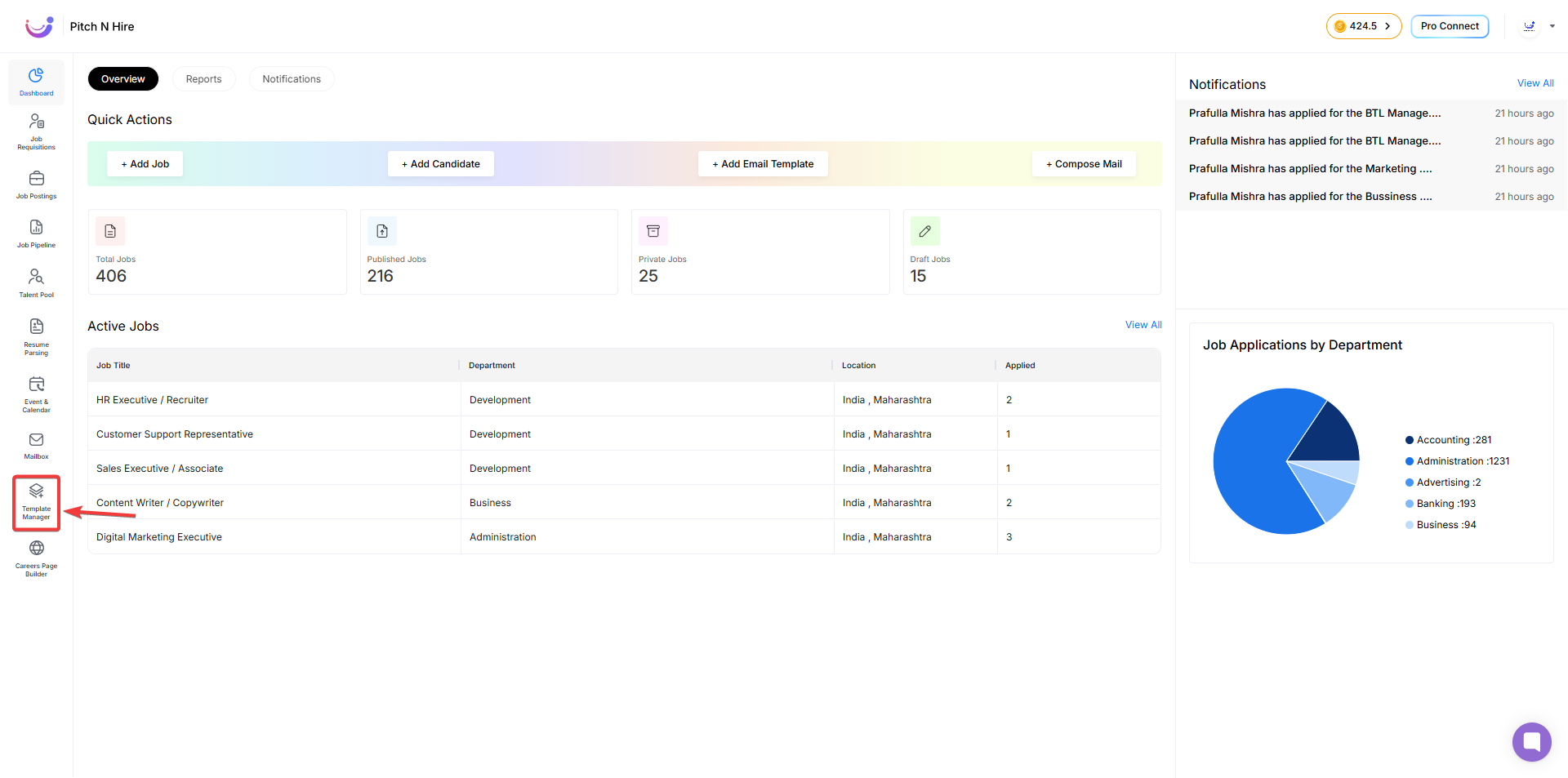
Task: Click View All for Active Jobs
Action: point(1143,325)
